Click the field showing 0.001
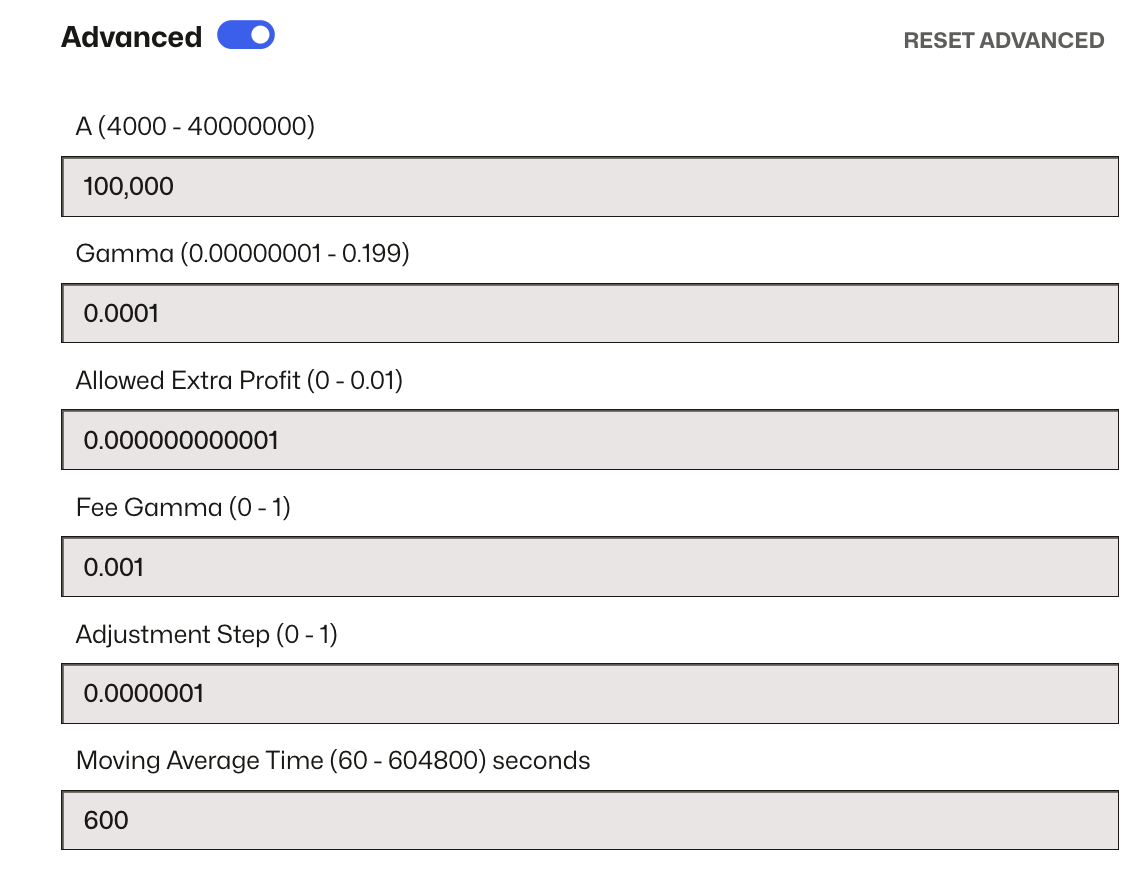 click(x=590, y=567)
